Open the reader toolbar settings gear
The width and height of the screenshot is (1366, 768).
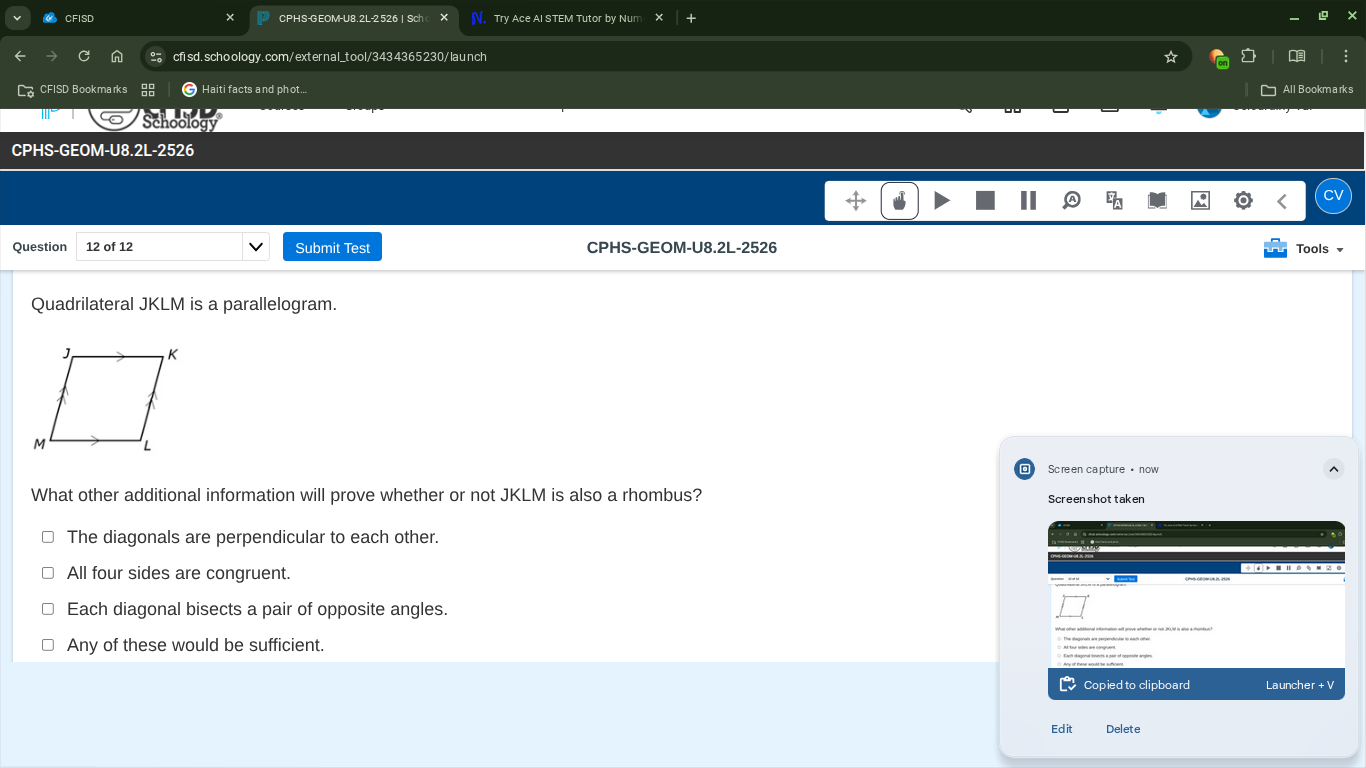1244,201
